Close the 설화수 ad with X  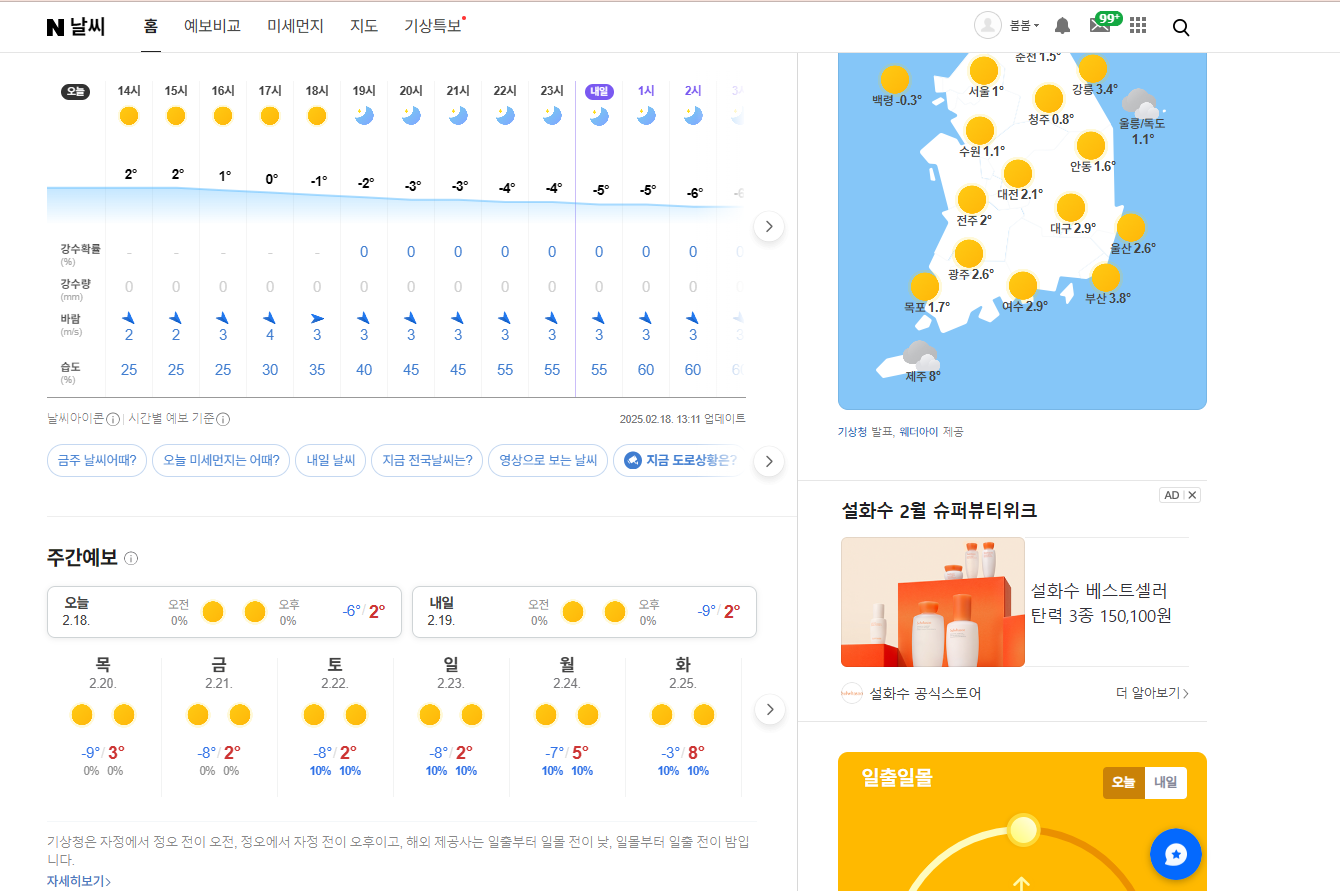pos(1192,495)
